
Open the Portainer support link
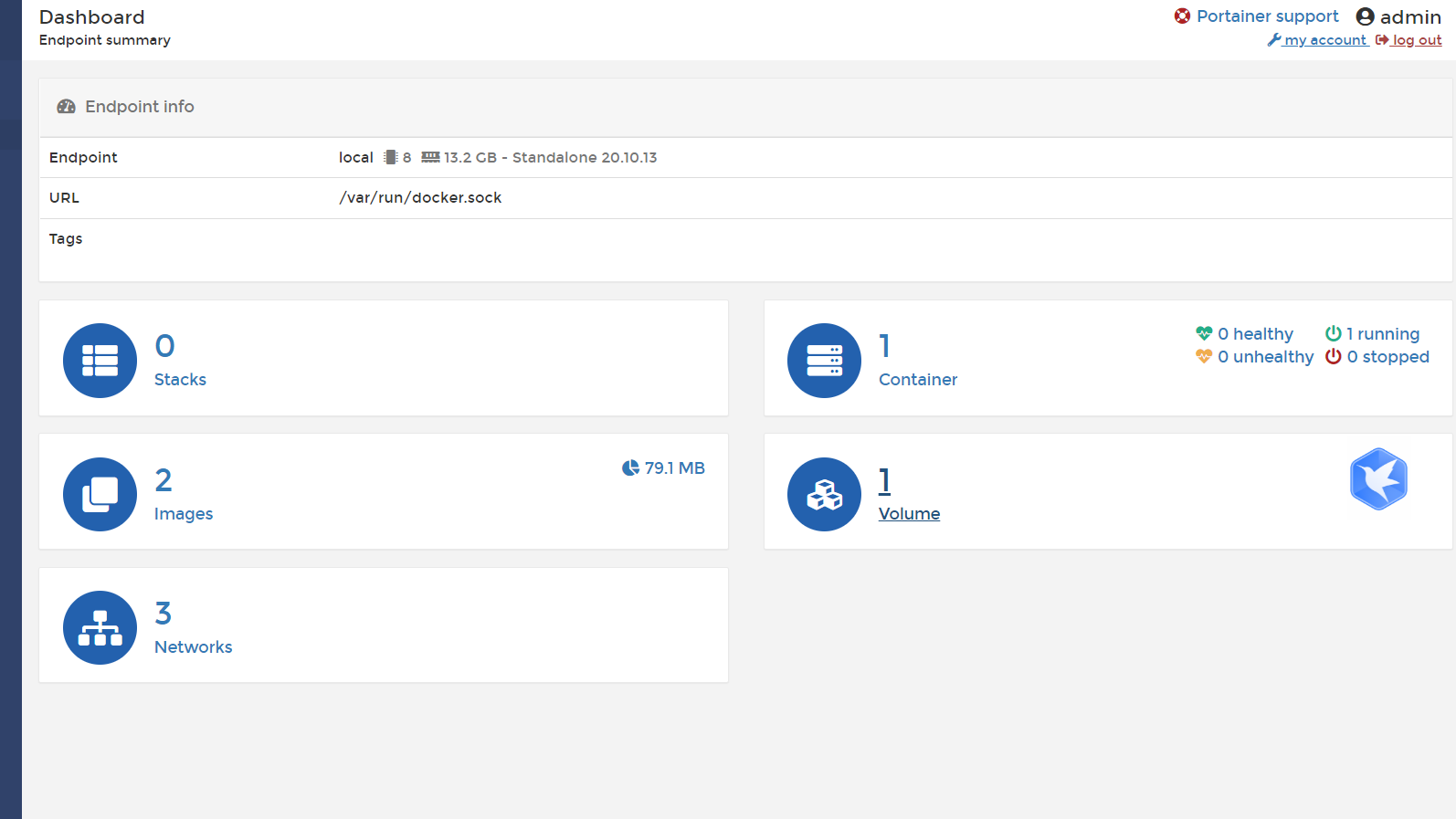click(x=1268, y=16)
